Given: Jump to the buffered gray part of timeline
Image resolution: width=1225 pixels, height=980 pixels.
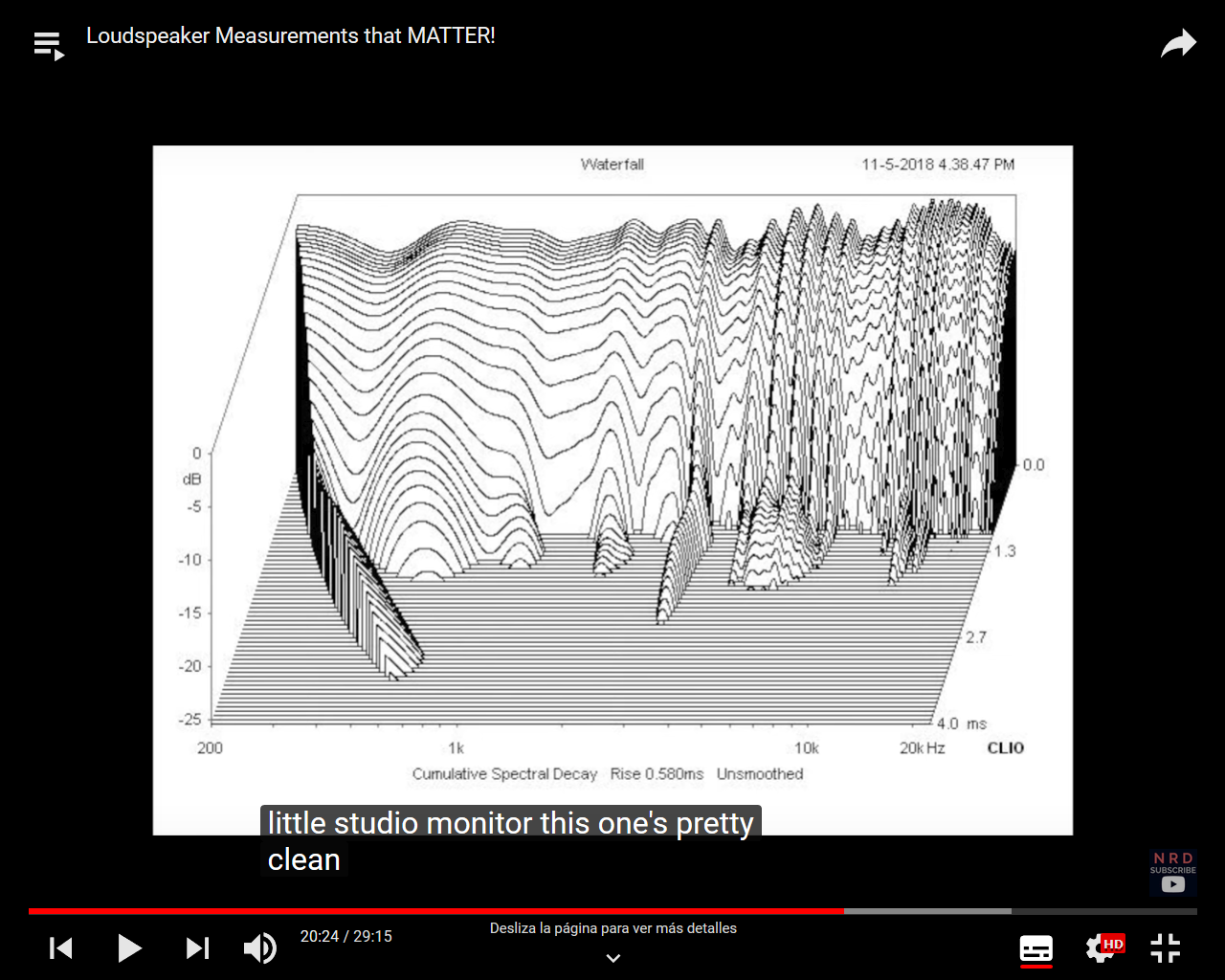Looking at the screenshot, I should click(x=927, y=911).
